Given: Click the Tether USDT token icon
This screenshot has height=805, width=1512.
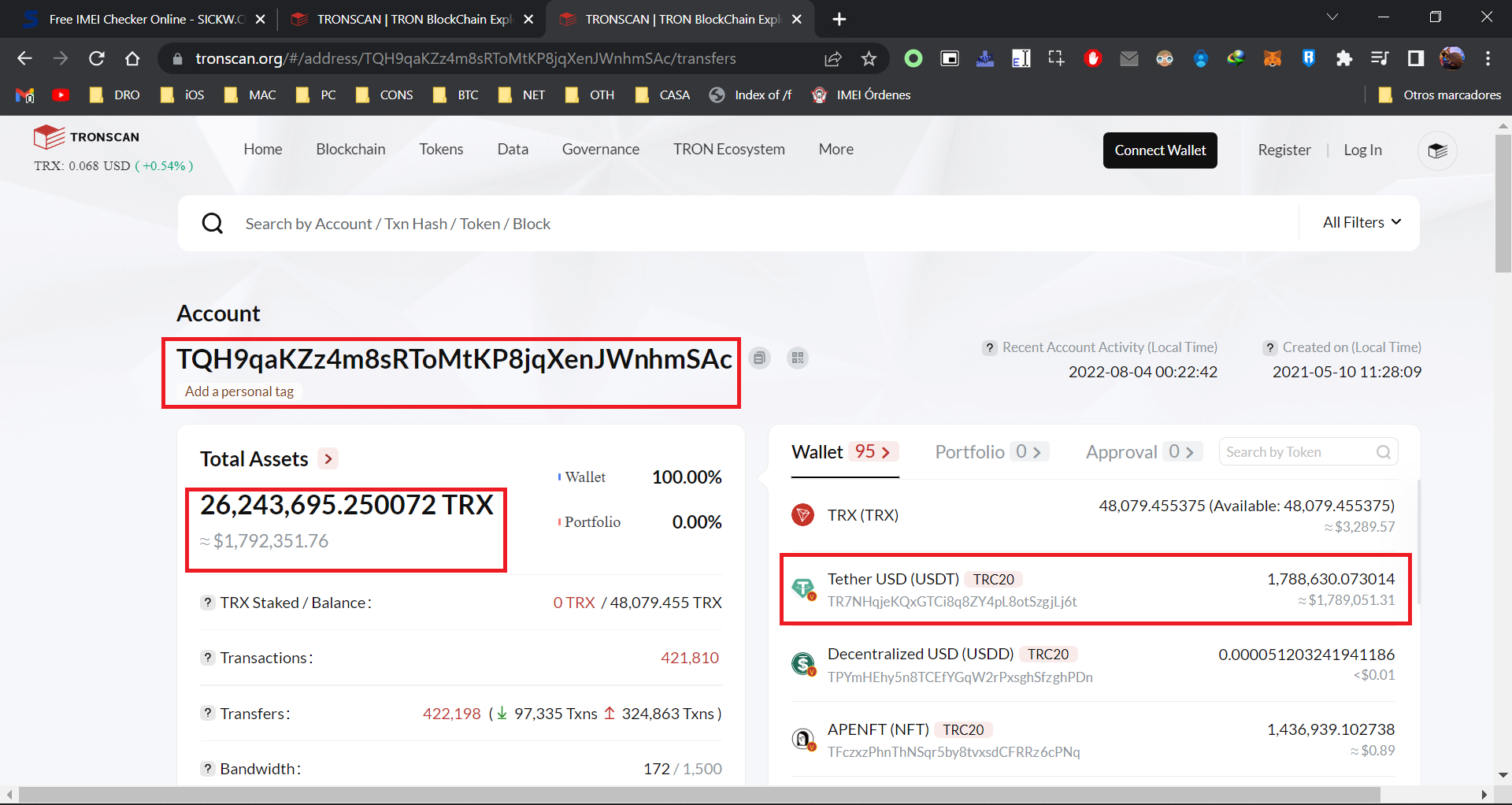Looking at the screenshot, I should click(802, 588).
